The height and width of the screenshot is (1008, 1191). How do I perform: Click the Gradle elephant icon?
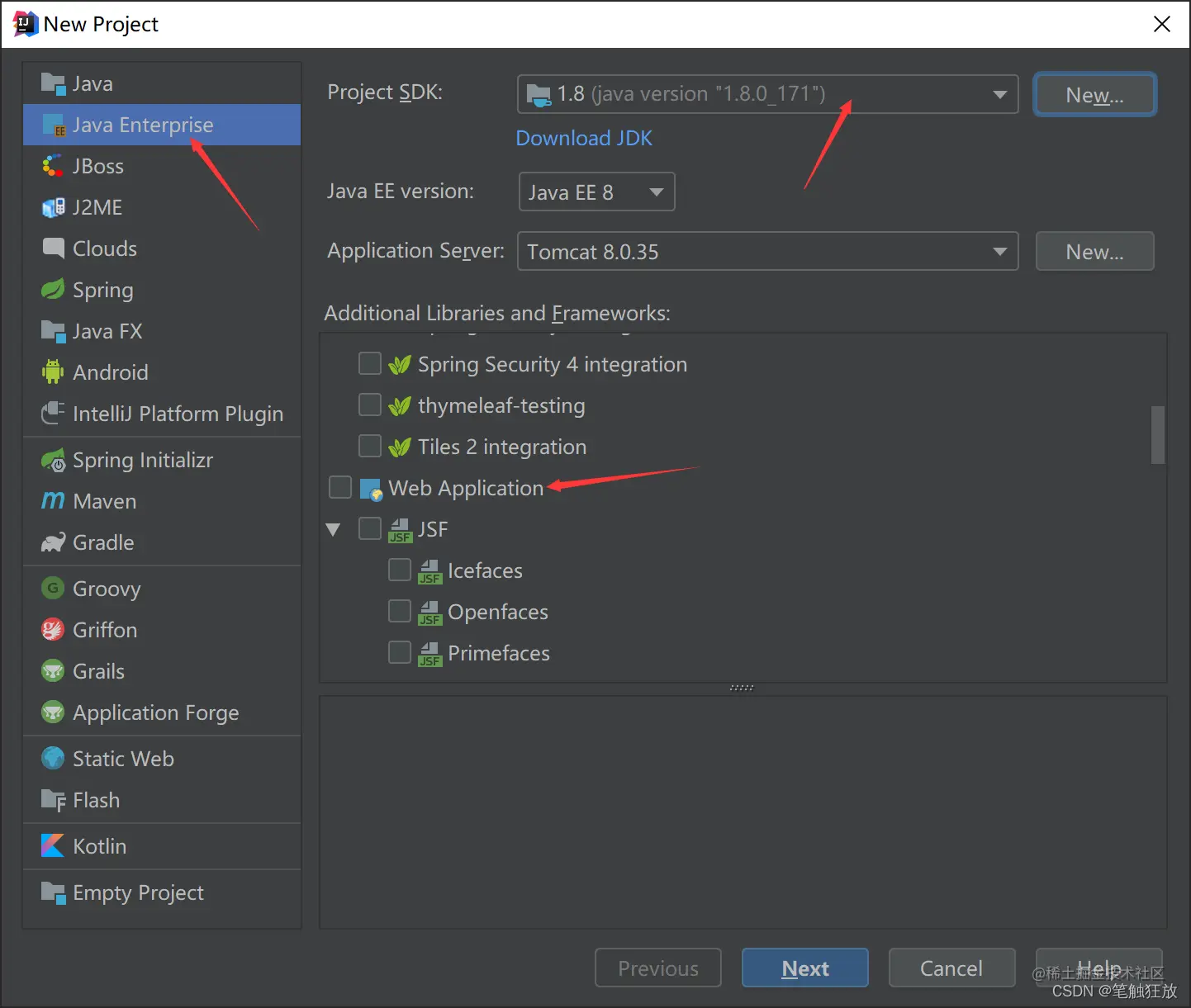pos(53,542)
